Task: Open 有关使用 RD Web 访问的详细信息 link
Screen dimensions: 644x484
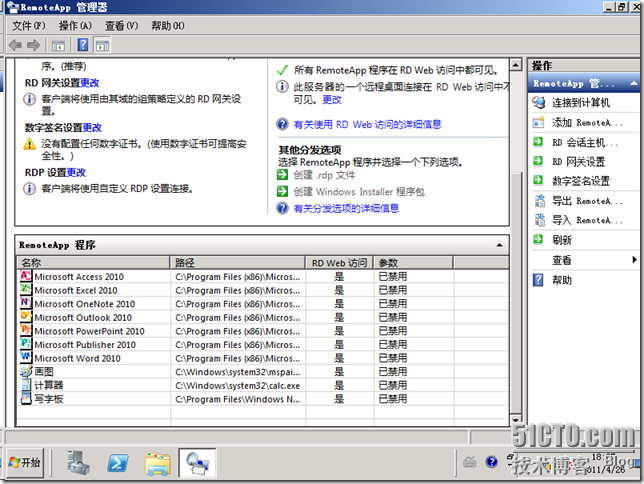Action: coord(368,124)
